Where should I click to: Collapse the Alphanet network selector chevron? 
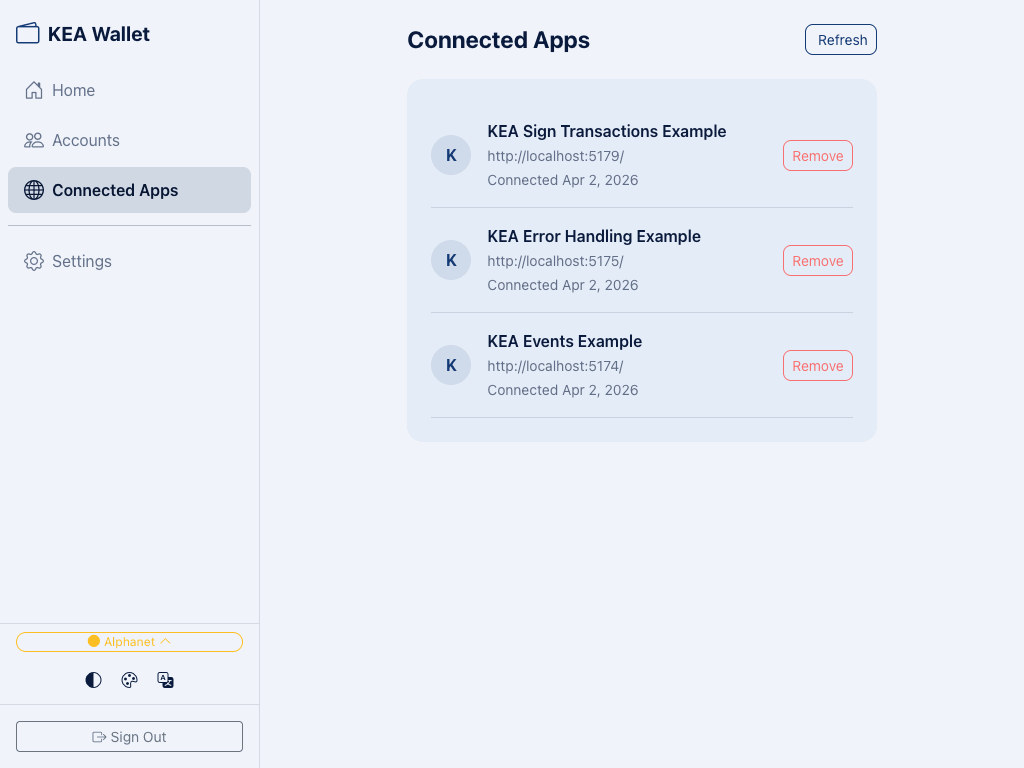[166, 641]
